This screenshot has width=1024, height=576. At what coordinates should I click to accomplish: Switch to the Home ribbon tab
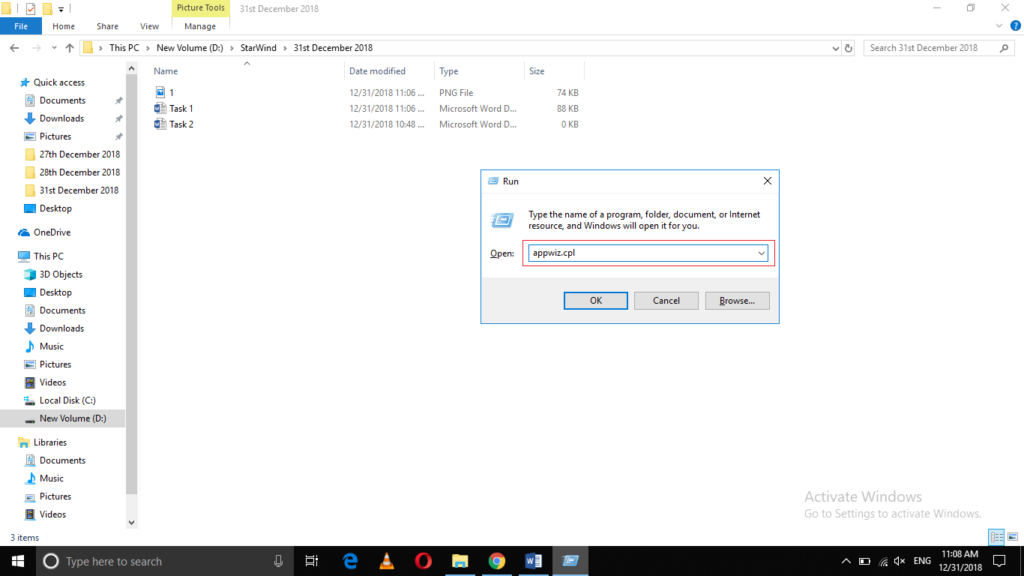tap(63, 26)
